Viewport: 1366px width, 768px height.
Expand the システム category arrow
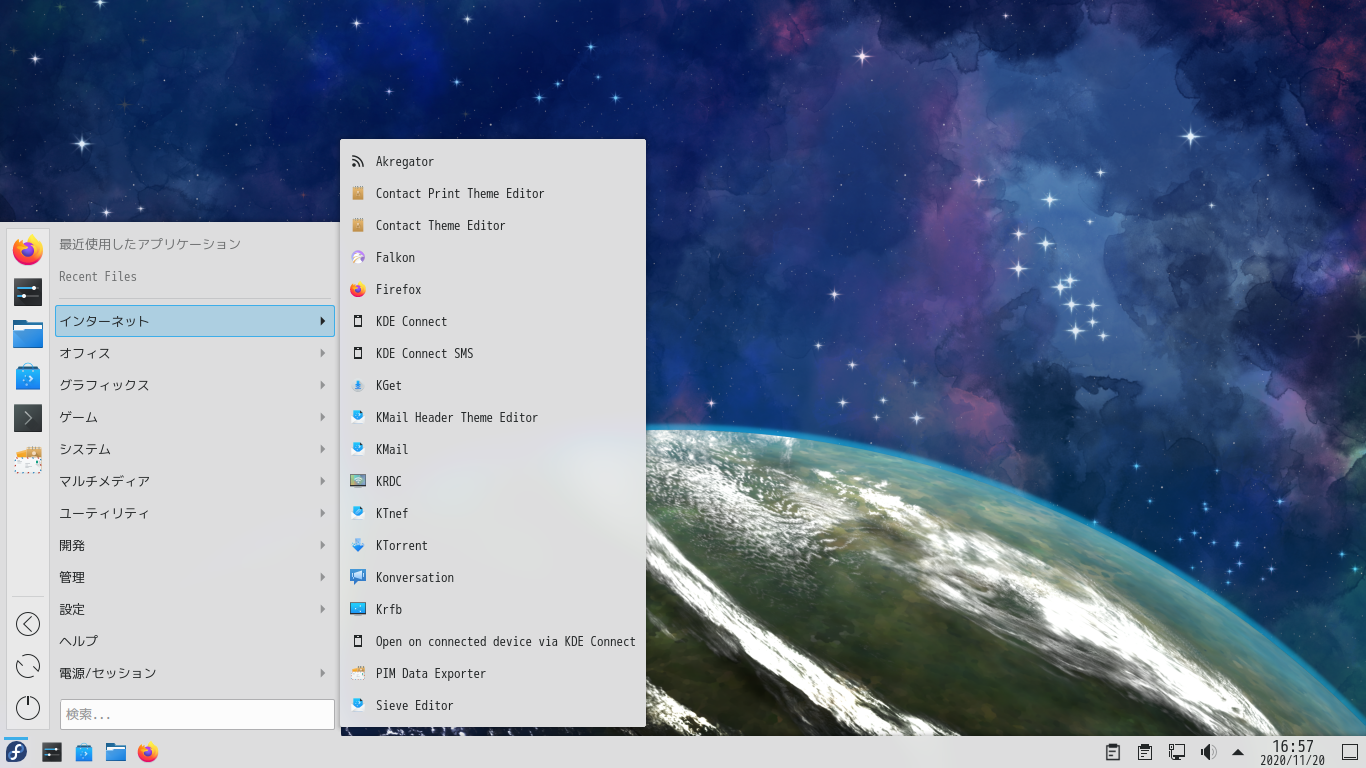pos(322,449)
